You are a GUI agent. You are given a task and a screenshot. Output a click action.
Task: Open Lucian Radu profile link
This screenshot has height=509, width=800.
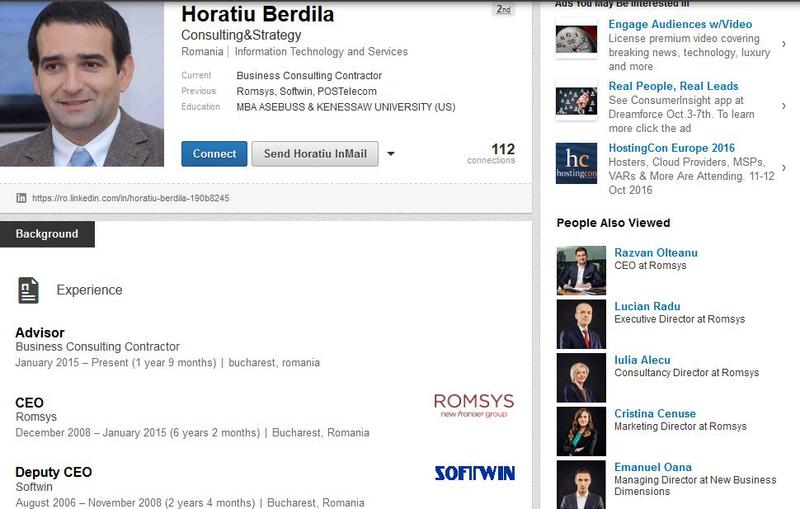[647, 306]
